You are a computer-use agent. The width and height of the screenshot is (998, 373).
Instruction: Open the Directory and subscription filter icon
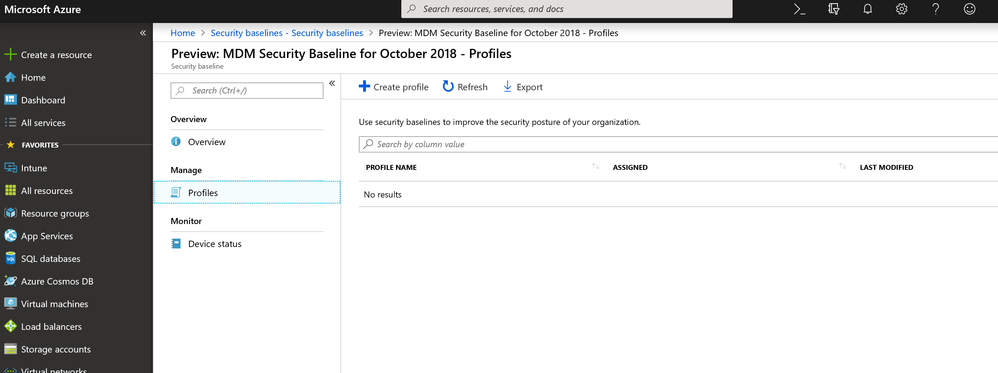834,9
